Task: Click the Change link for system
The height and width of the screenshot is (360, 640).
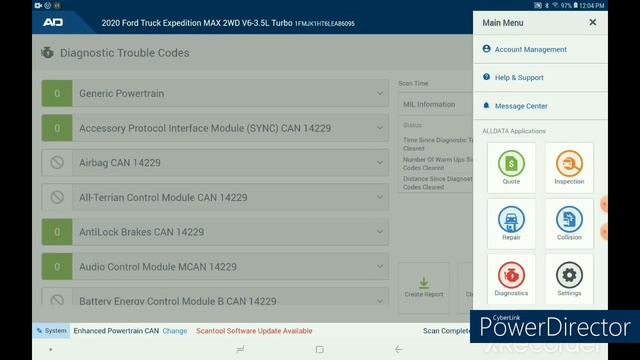Action: tap(175, 331)
